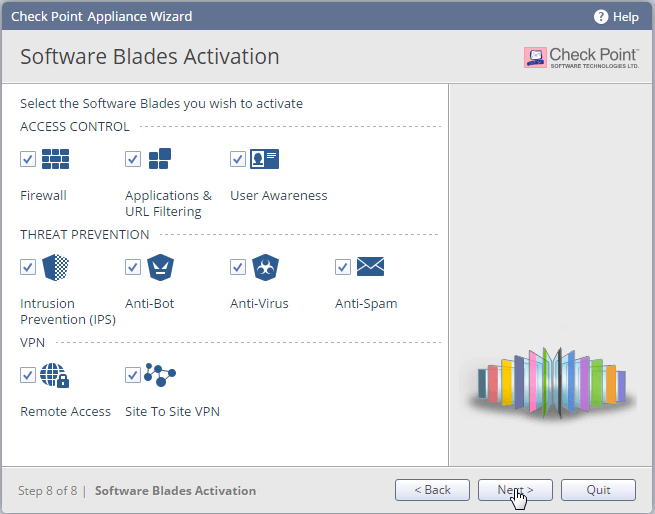Click the Remote Access label text
The image size is (655, 514).
coord(66,411)
